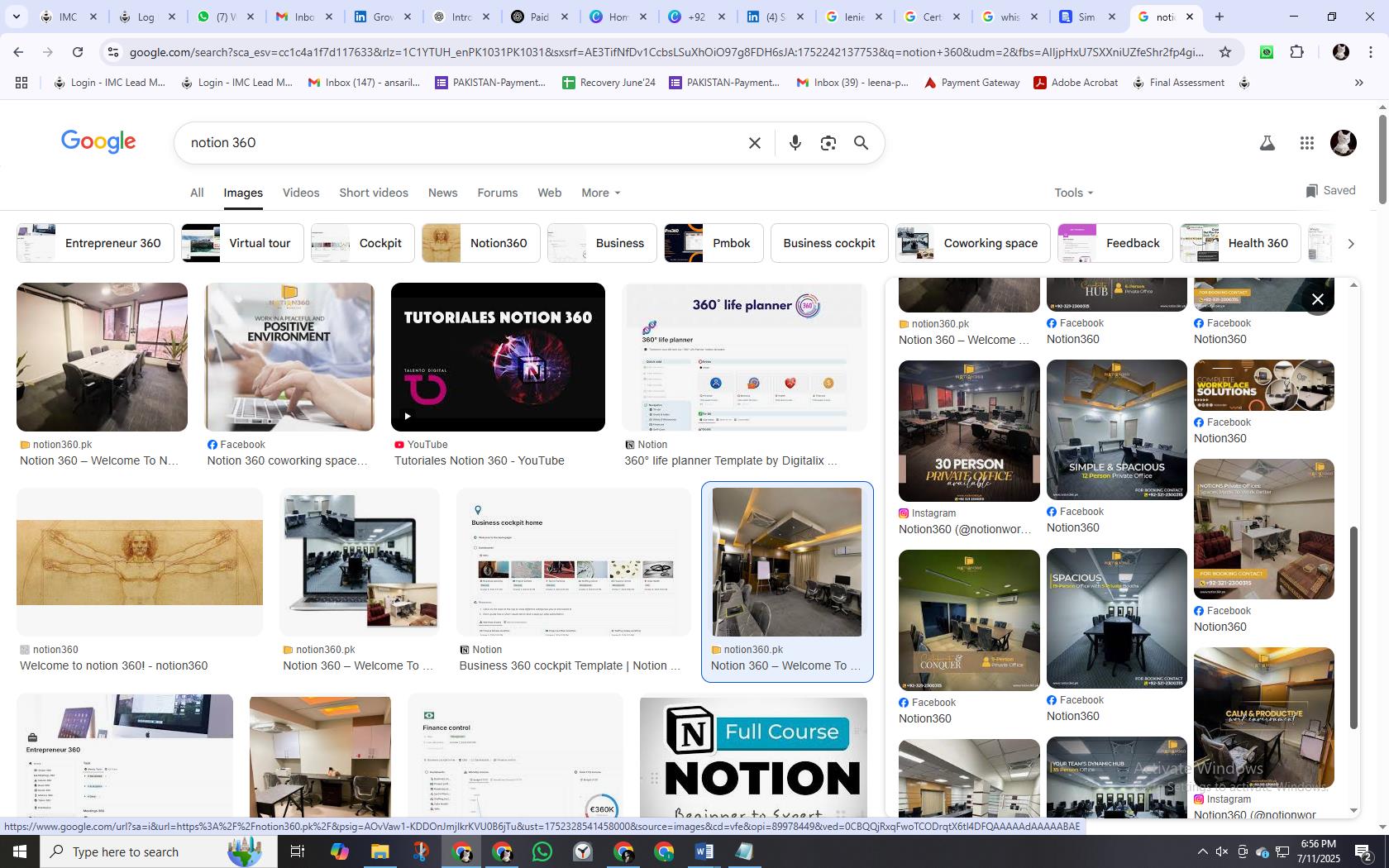Bookmark this page with the star icon
Image resolution: width=1389 pixels, height=868 pixels.
[x=1225, y=52]
